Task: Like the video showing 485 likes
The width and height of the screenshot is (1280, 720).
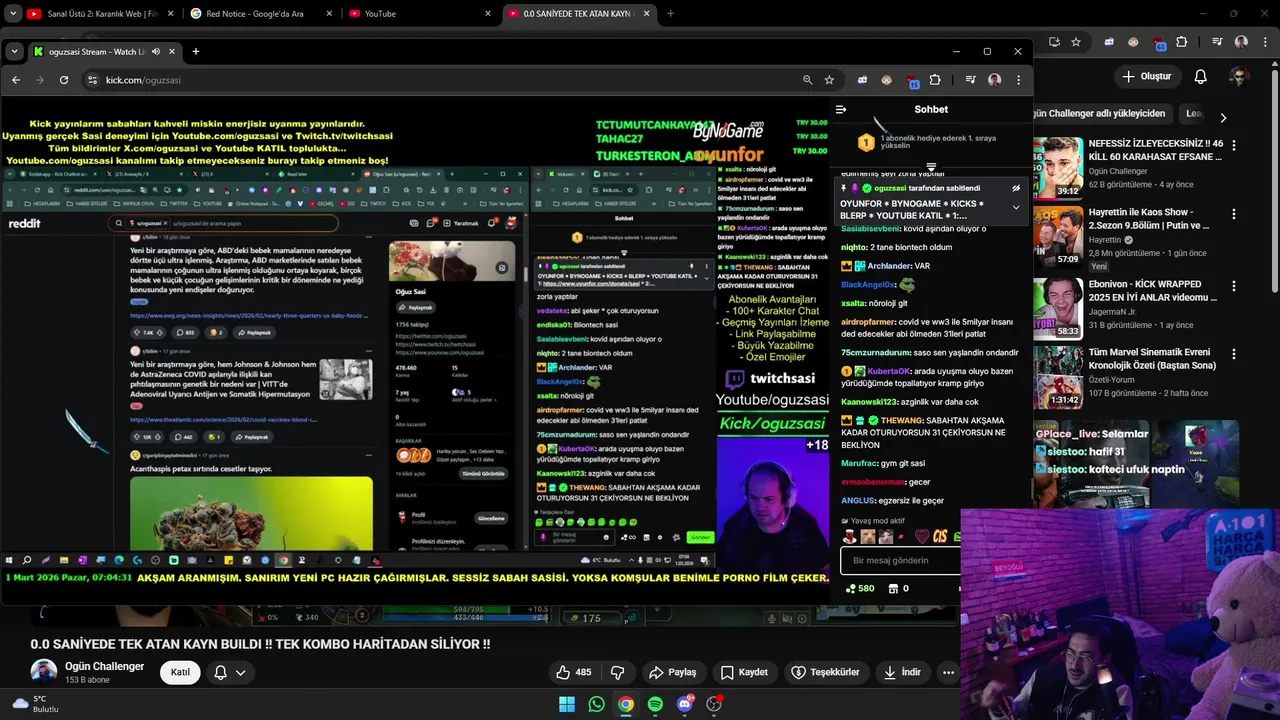Action: click(574, 672)
